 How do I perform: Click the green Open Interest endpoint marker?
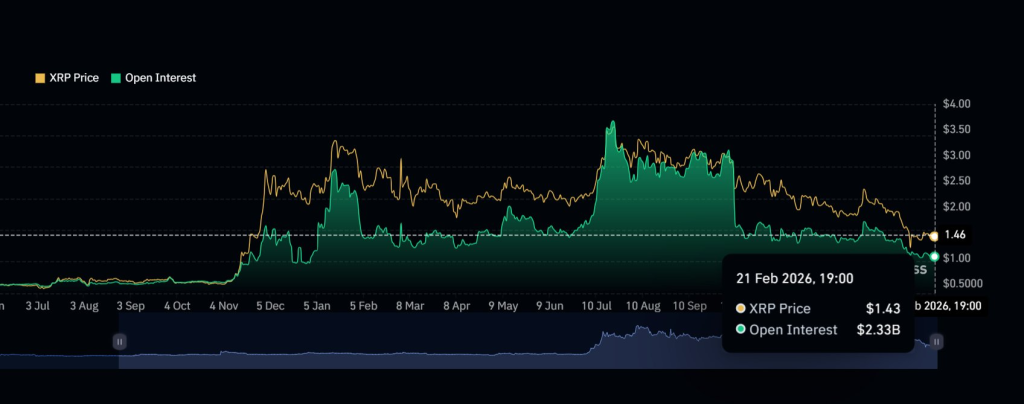tap(934, 257)
